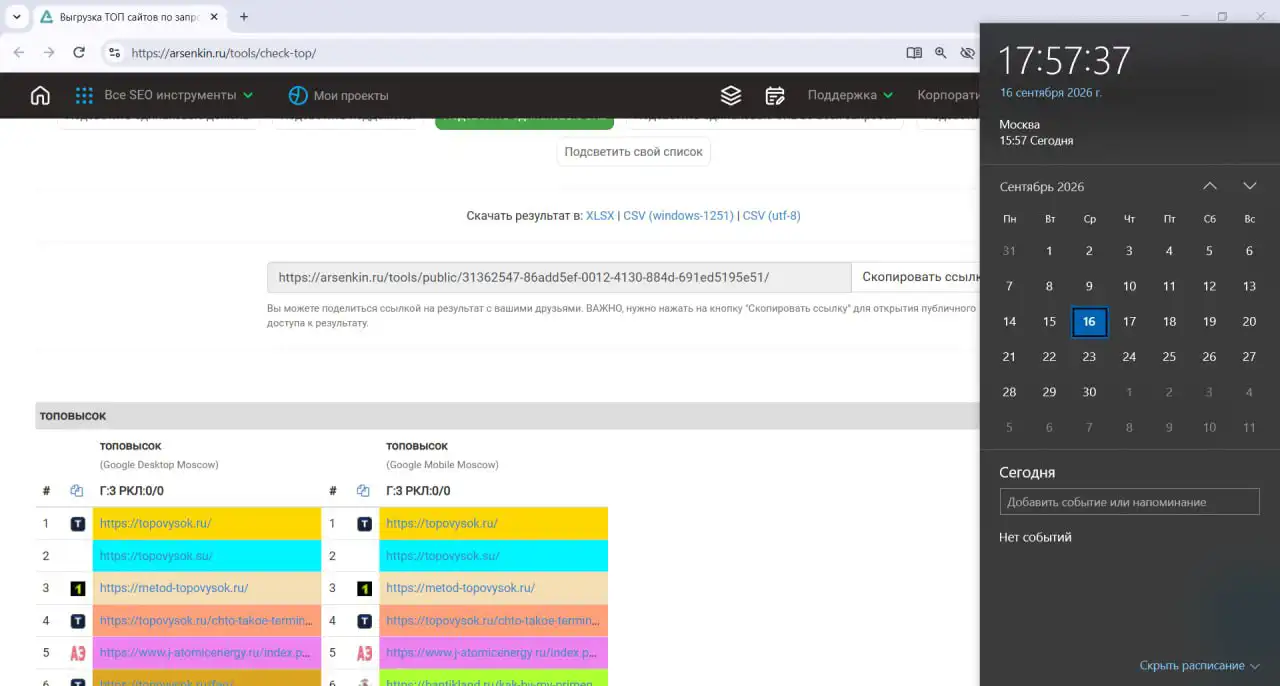Go to previous month in calendar
This screenshot has width=1280, height=686.
tap(1210, 186)
